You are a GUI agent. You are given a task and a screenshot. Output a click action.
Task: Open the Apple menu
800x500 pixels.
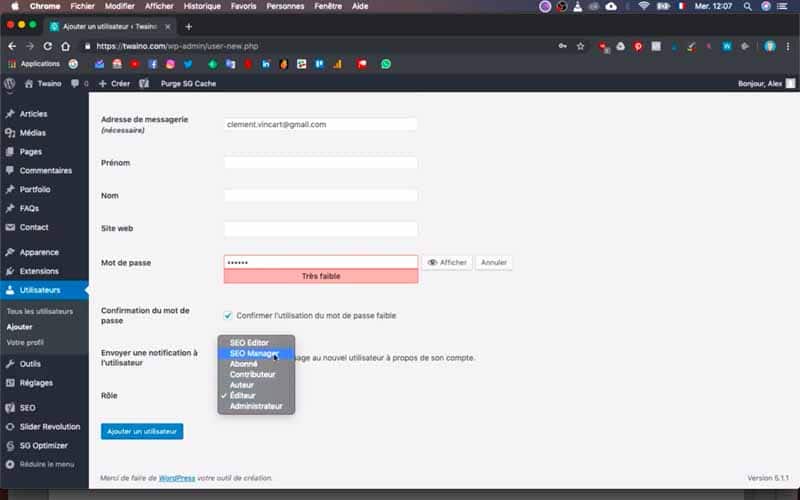[15, 6]
